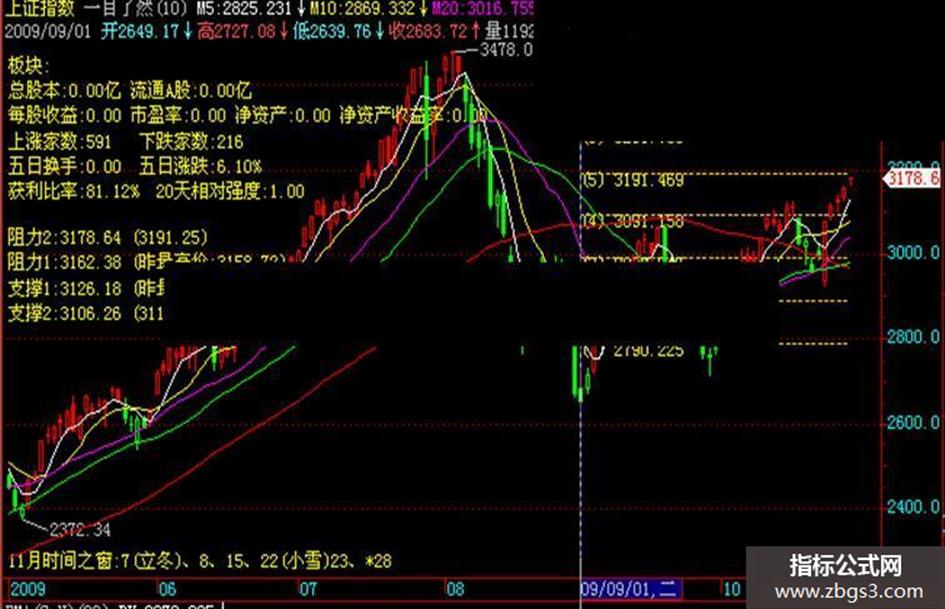This screenshot has height=609, width=945.
Task: Click the 五日涨跌:6.10% value
Action: (200, 166)
